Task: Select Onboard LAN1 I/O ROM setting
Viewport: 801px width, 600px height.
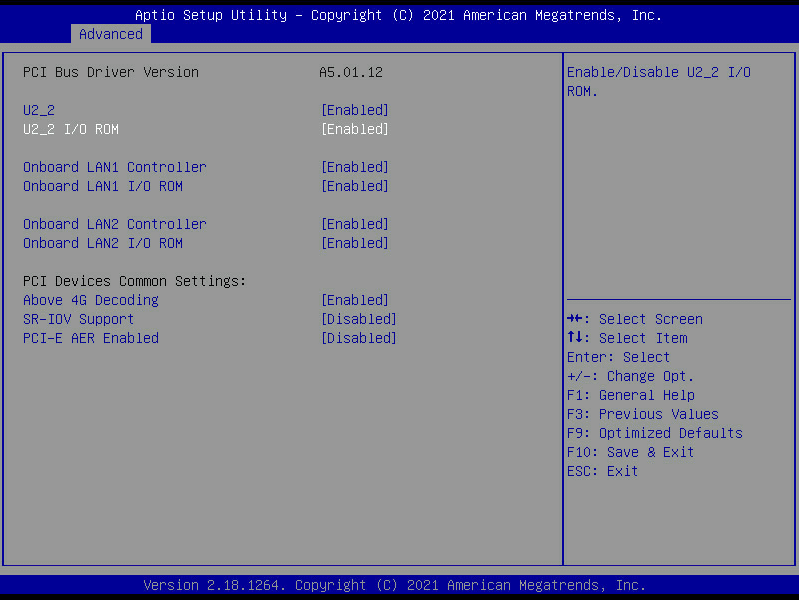Action: tap(103, 186)
